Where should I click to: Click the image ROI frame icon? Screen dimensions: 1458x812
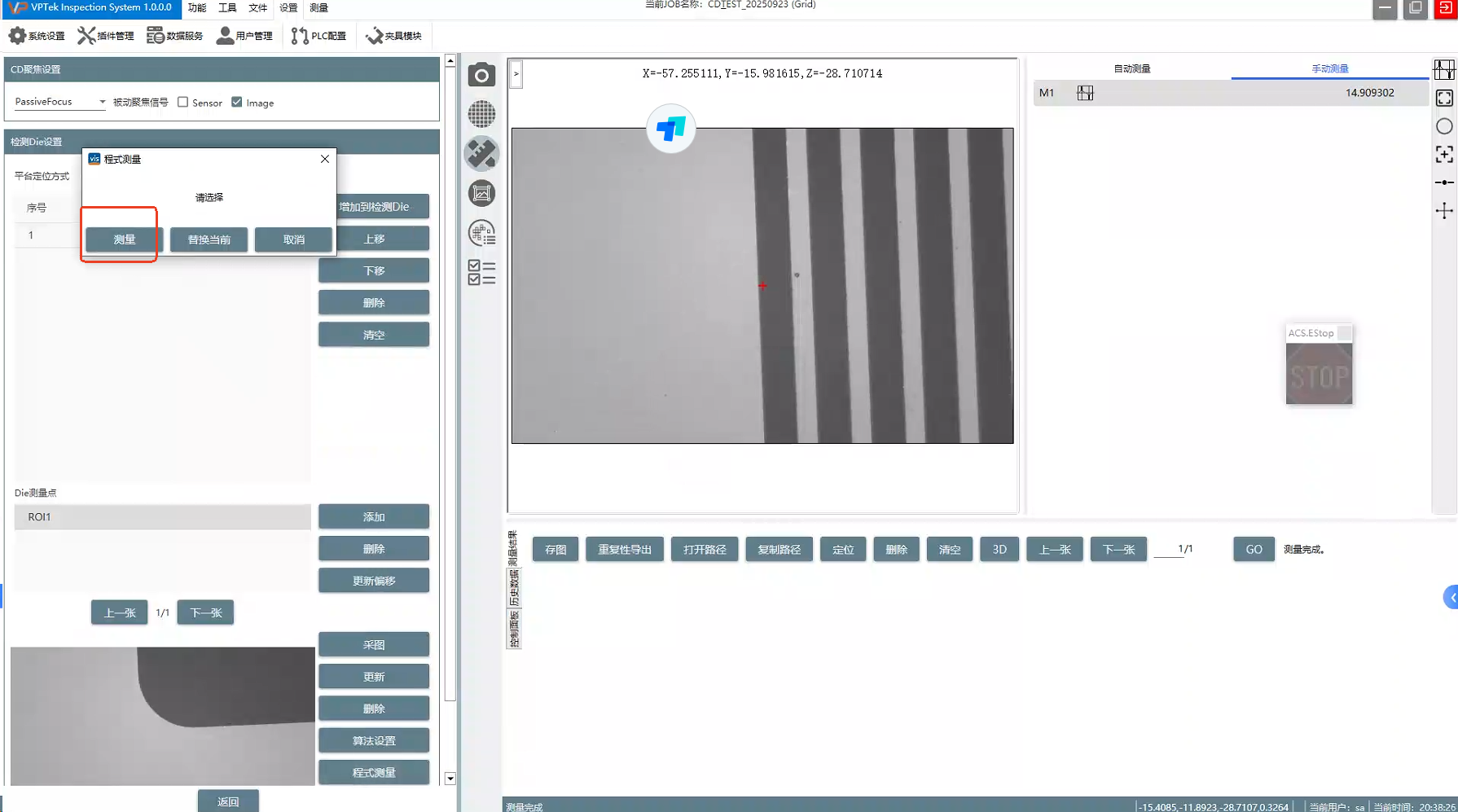click(x=481, y=193)
